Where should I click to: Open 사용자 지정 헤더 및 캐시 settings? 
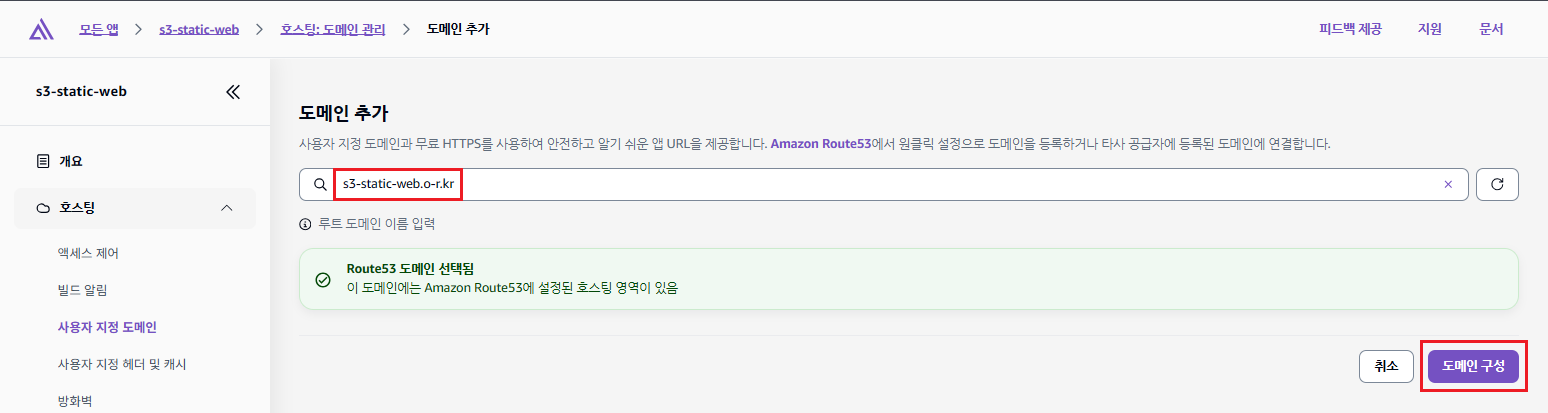pyautogui.click(x=122, y=364)
